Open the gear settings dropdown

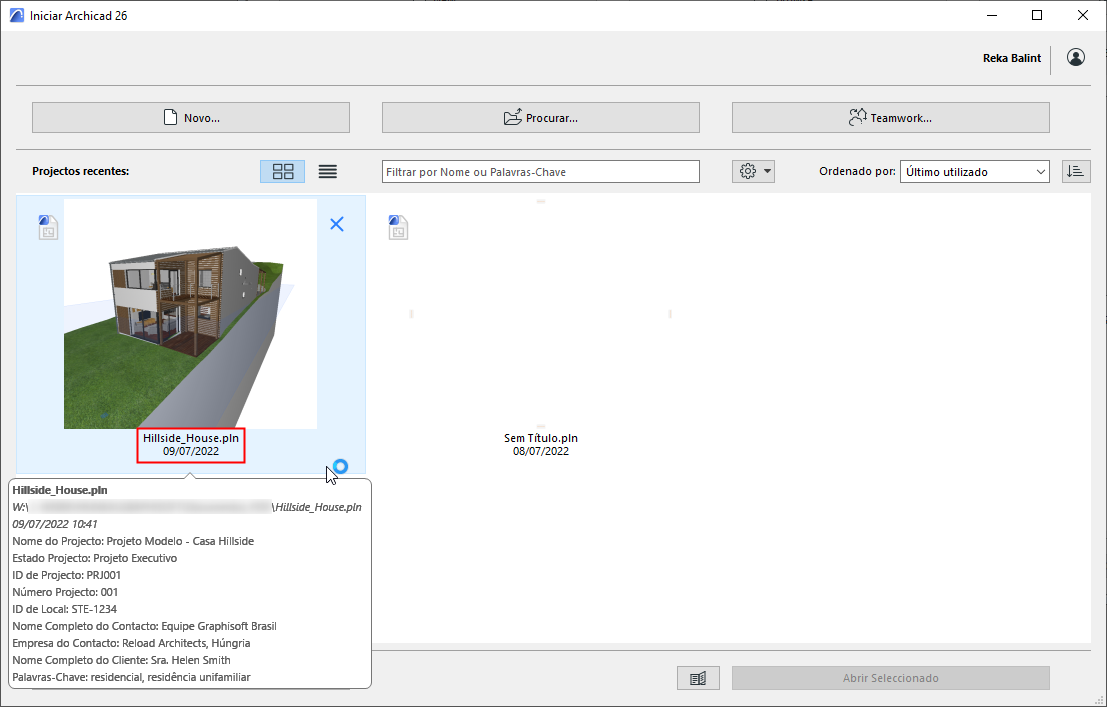[753, 172]
